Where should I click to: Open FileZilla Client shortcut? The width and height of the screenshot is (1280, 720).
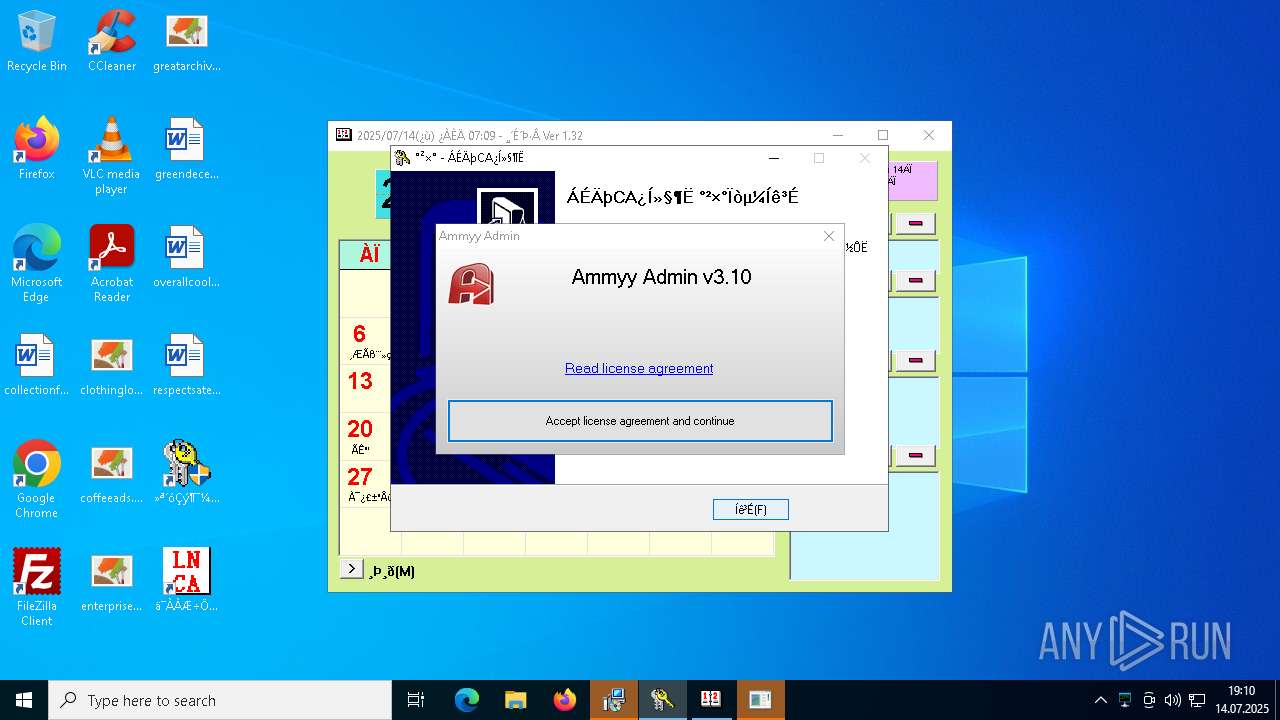[x=36, y=588]
